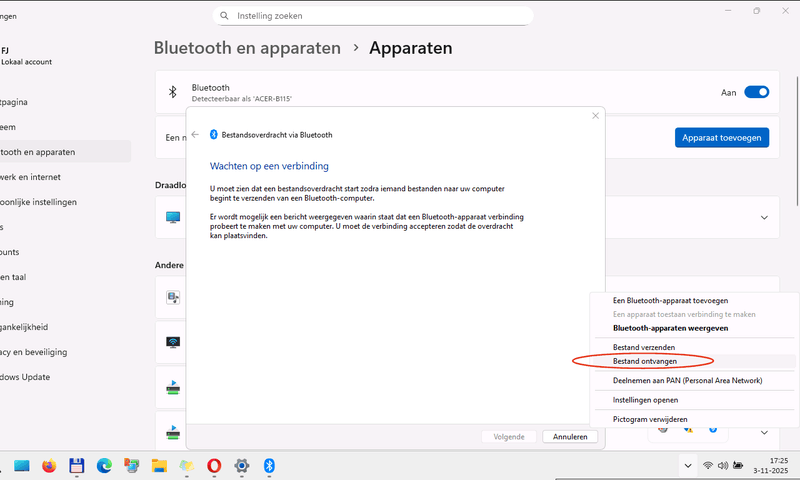Click the text Detecteerbaar als 'ACER-B115'
The height and width of the screenshot is (480, 800).
pos(242,98)
